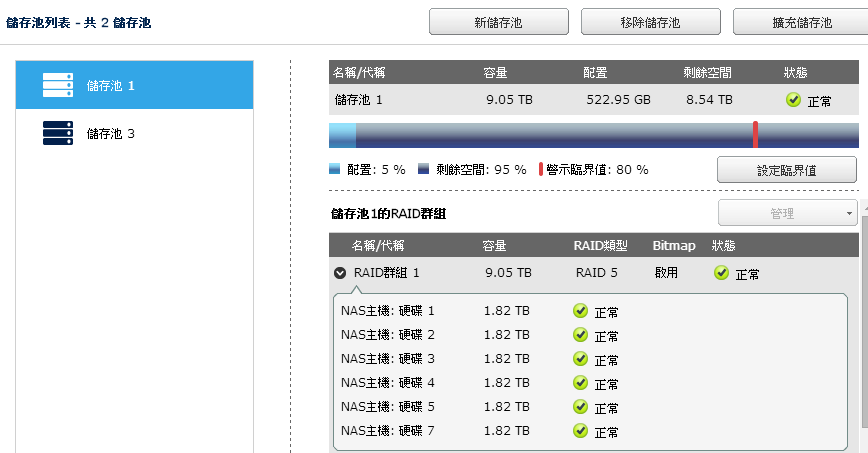This screenshot has width=868, height=453.
Task: Select 儲存池 3 in the pool list
Action: pyautogui.click(x=135, y=134)
